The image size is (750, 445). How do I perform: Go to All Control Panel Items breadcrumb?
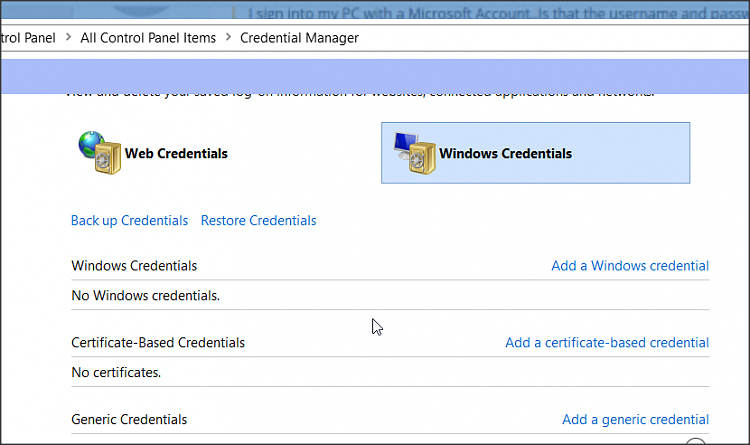(148, 38)
